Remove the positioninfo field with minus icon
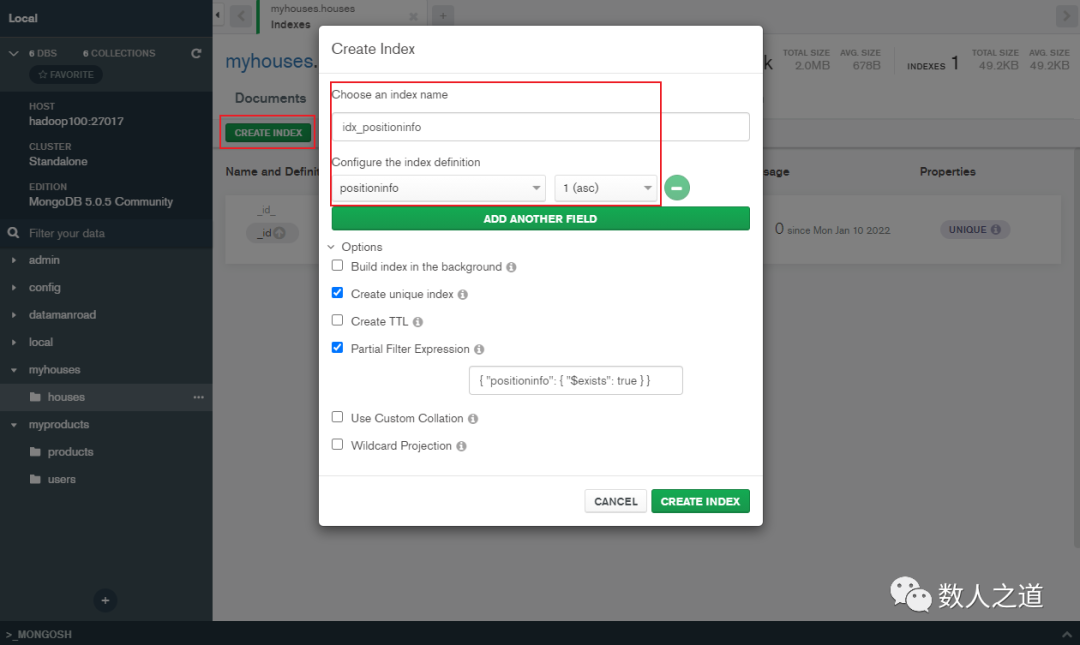1080x645 pixels. (x=677, y=187)
